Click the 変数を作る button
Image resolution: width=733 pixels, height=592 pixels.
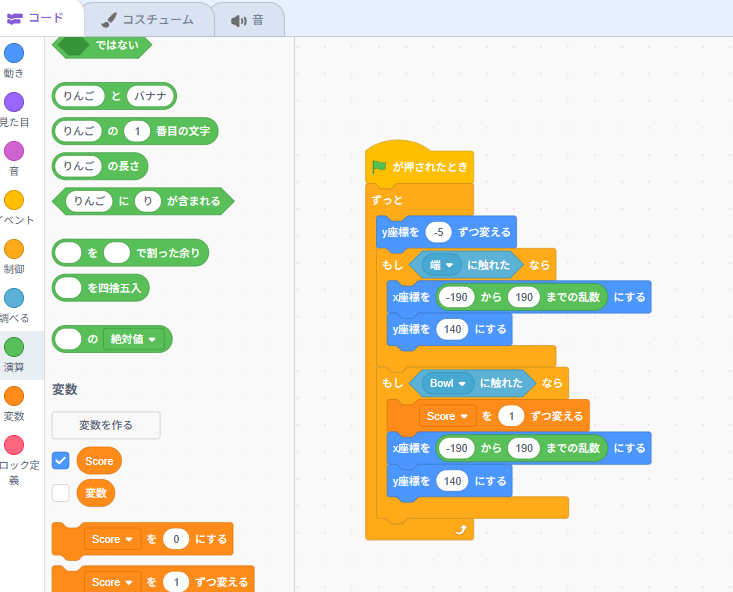point(106,425)
